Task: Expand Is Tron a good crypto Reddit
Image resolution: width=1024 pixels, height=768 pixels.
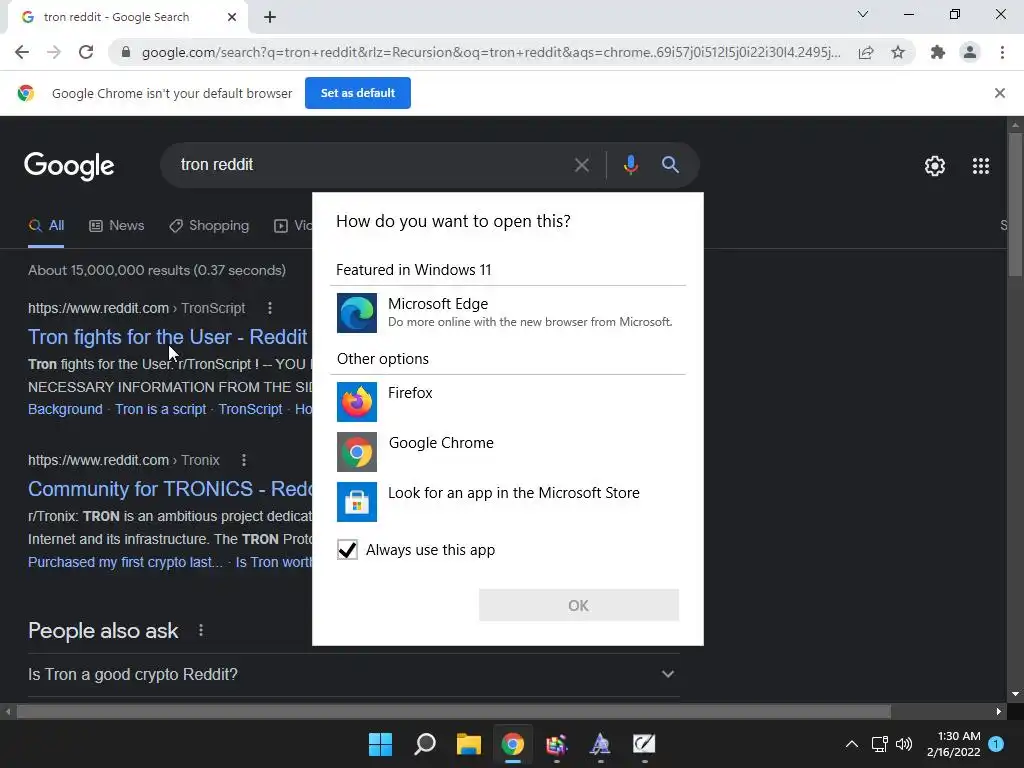Action: [x=353, y=674]
